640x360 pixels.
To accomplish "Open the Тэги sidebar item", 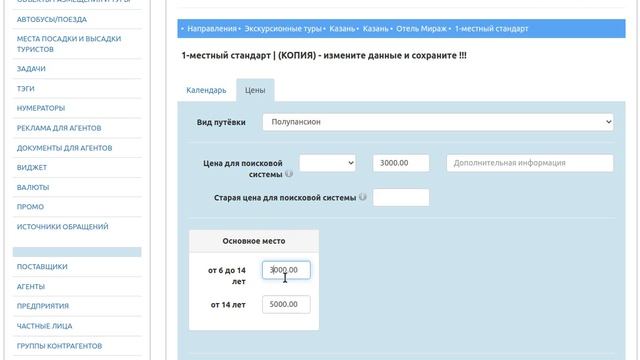I will [x=25, y=89].
